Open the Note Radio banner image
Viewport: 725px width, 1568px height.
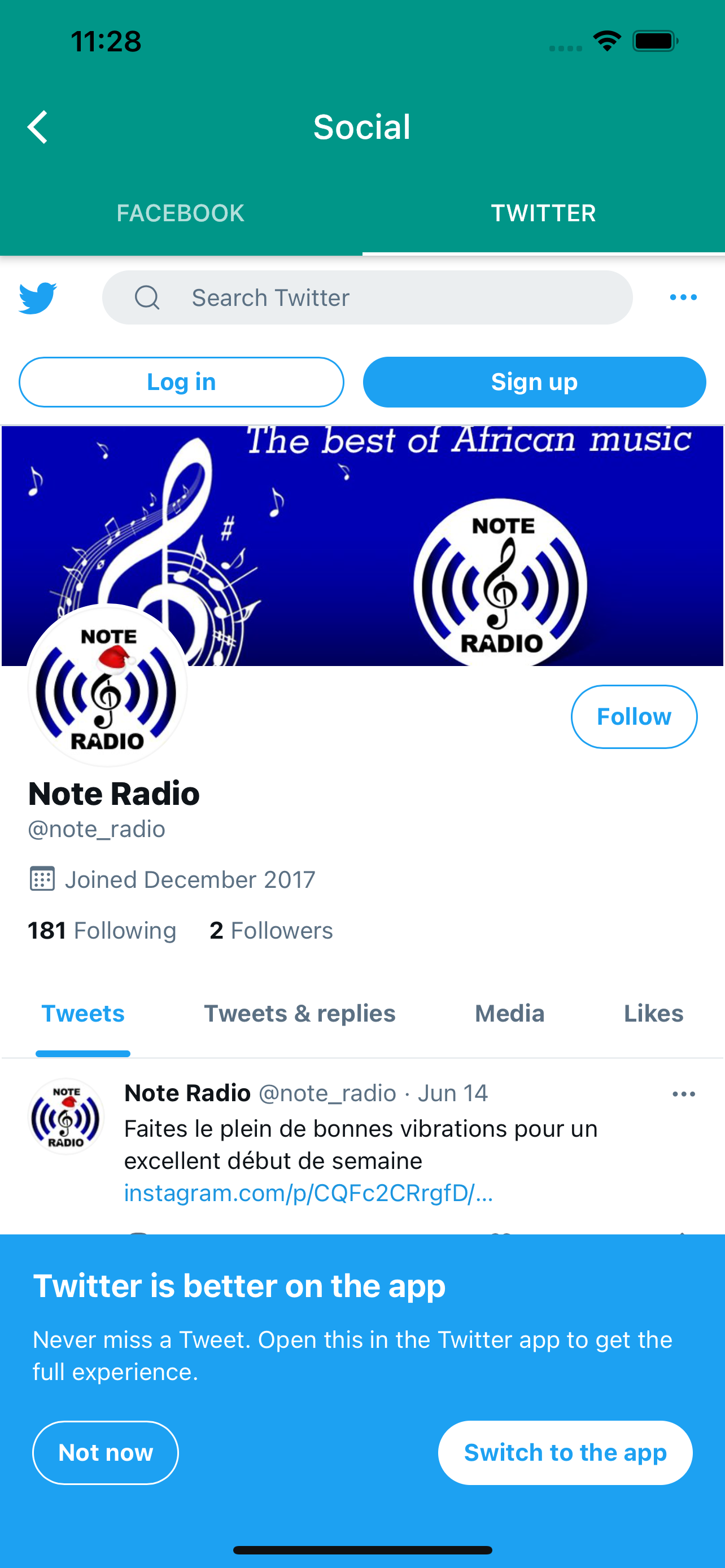coord(362,545)
